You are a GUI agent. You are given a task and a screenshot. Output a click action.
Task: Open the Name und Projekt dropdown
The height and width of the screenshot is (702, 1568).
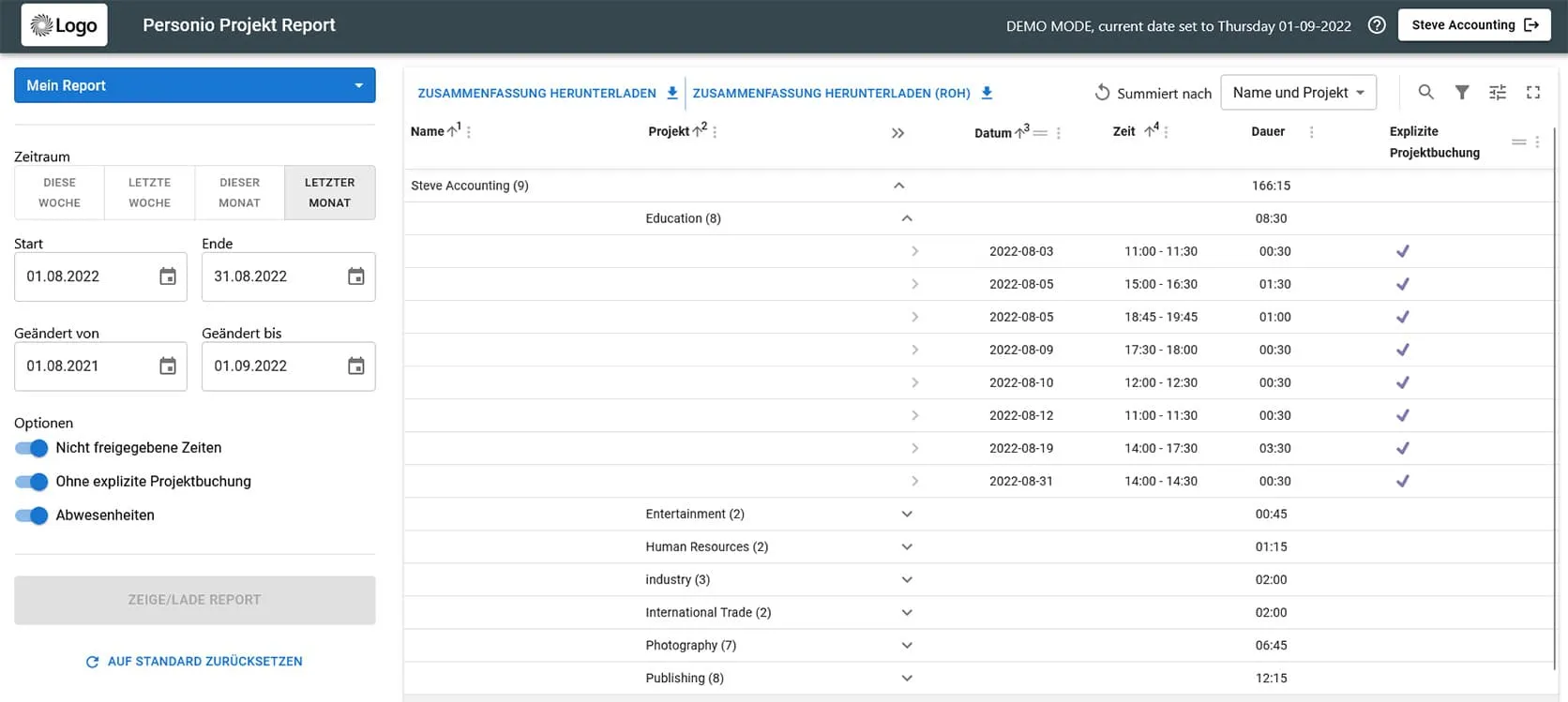pyautogui.click(x=1298, y=93)
